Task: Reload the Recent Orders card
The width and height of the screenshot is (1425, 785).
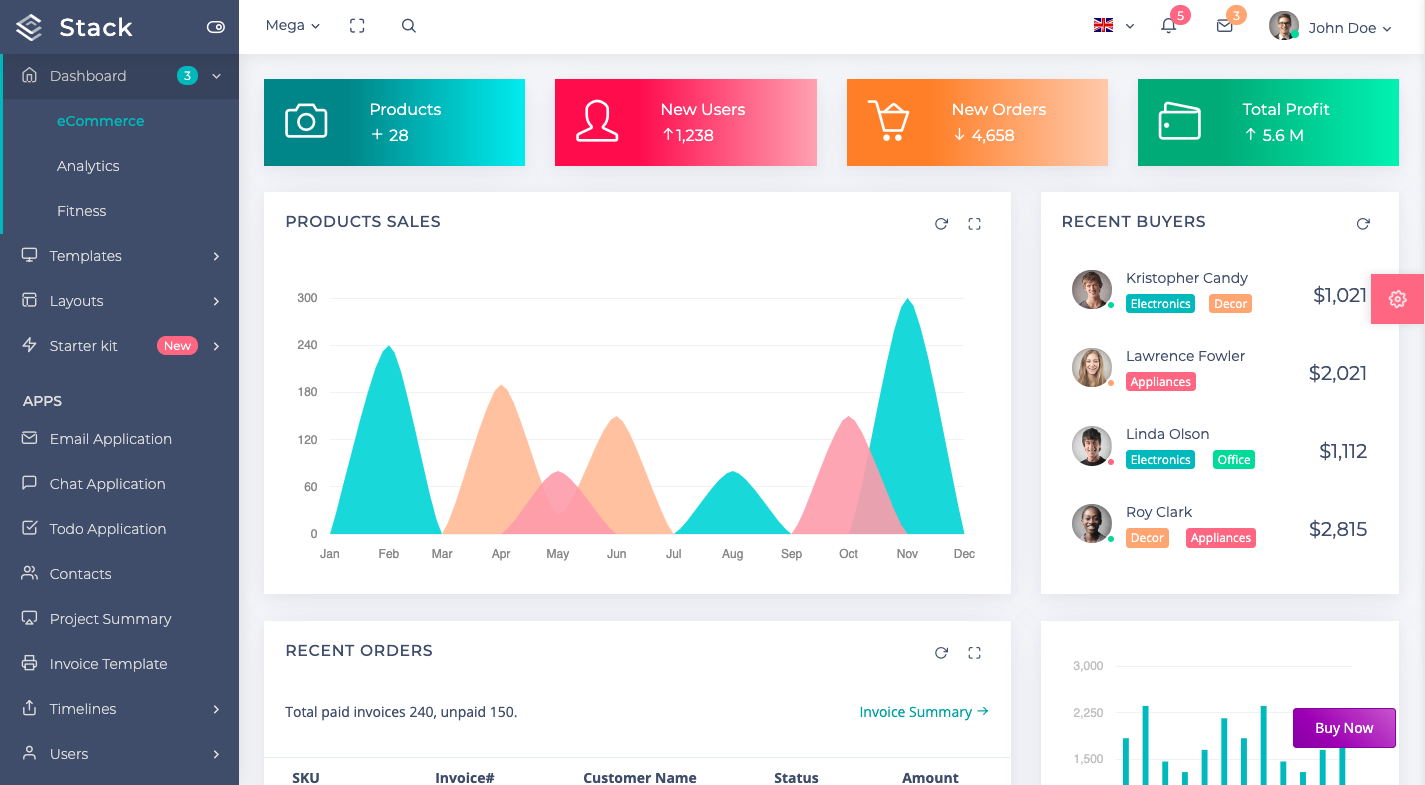Action: pyautogui.click(x=941, y=653)
